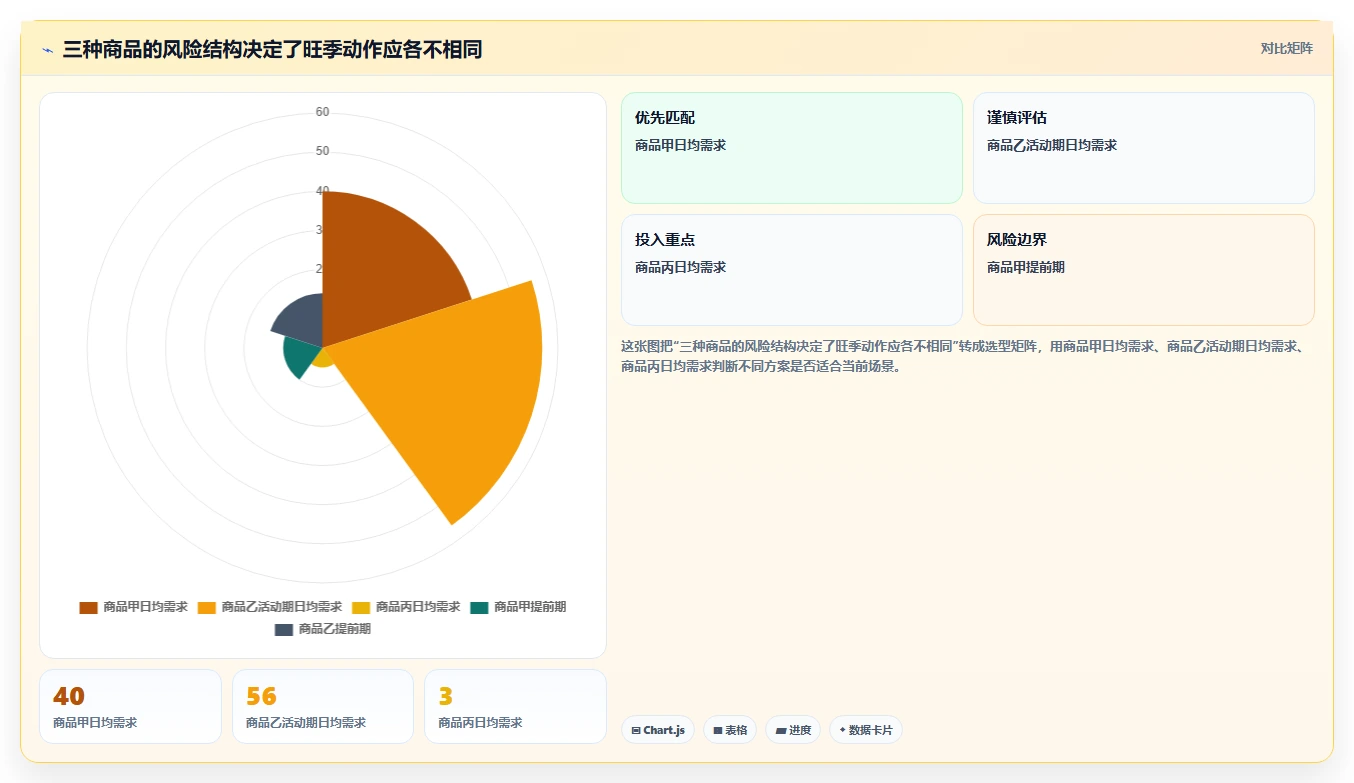The image size is (1354, 783).
Task: Open the 投入重点 matrix card
Action: pos(791,270)
